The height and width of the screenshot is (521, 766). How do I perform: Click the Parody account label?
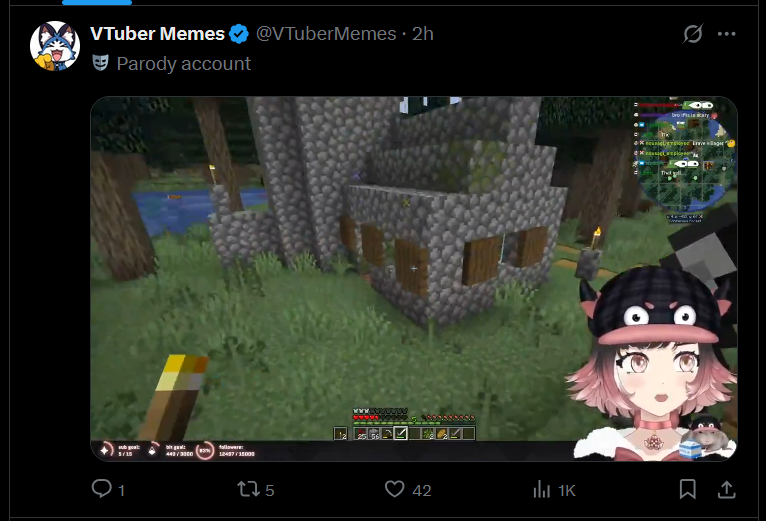click(184, 64)
